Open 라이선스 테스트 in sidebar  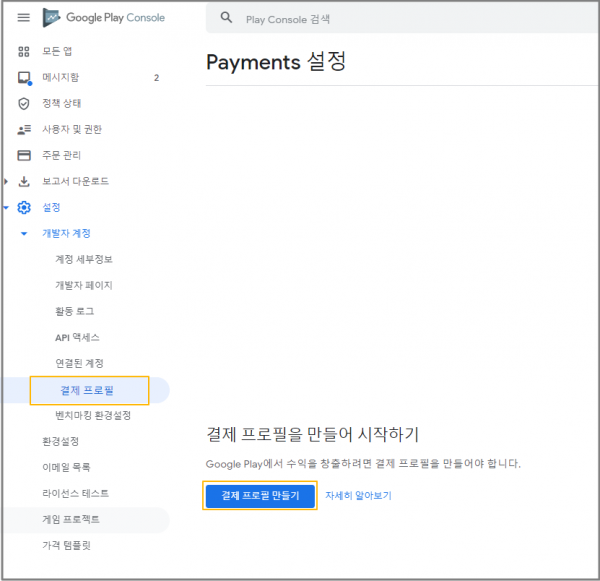(x=76, y=493)
